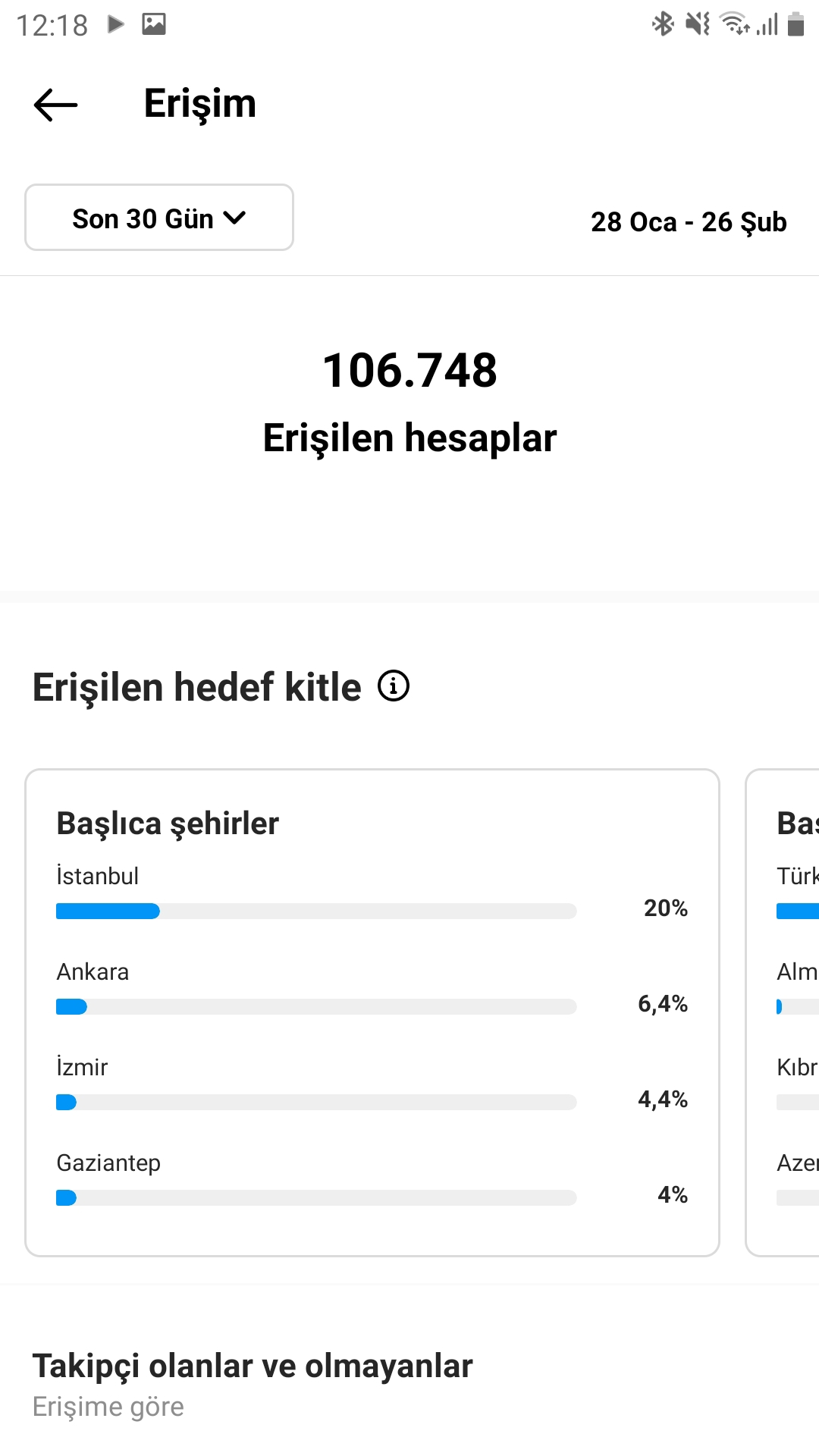Viewport: 819px width, 1456px height.
Task: Select the 28 Oca - 26 Şub date range
Action: click(689, 222)
